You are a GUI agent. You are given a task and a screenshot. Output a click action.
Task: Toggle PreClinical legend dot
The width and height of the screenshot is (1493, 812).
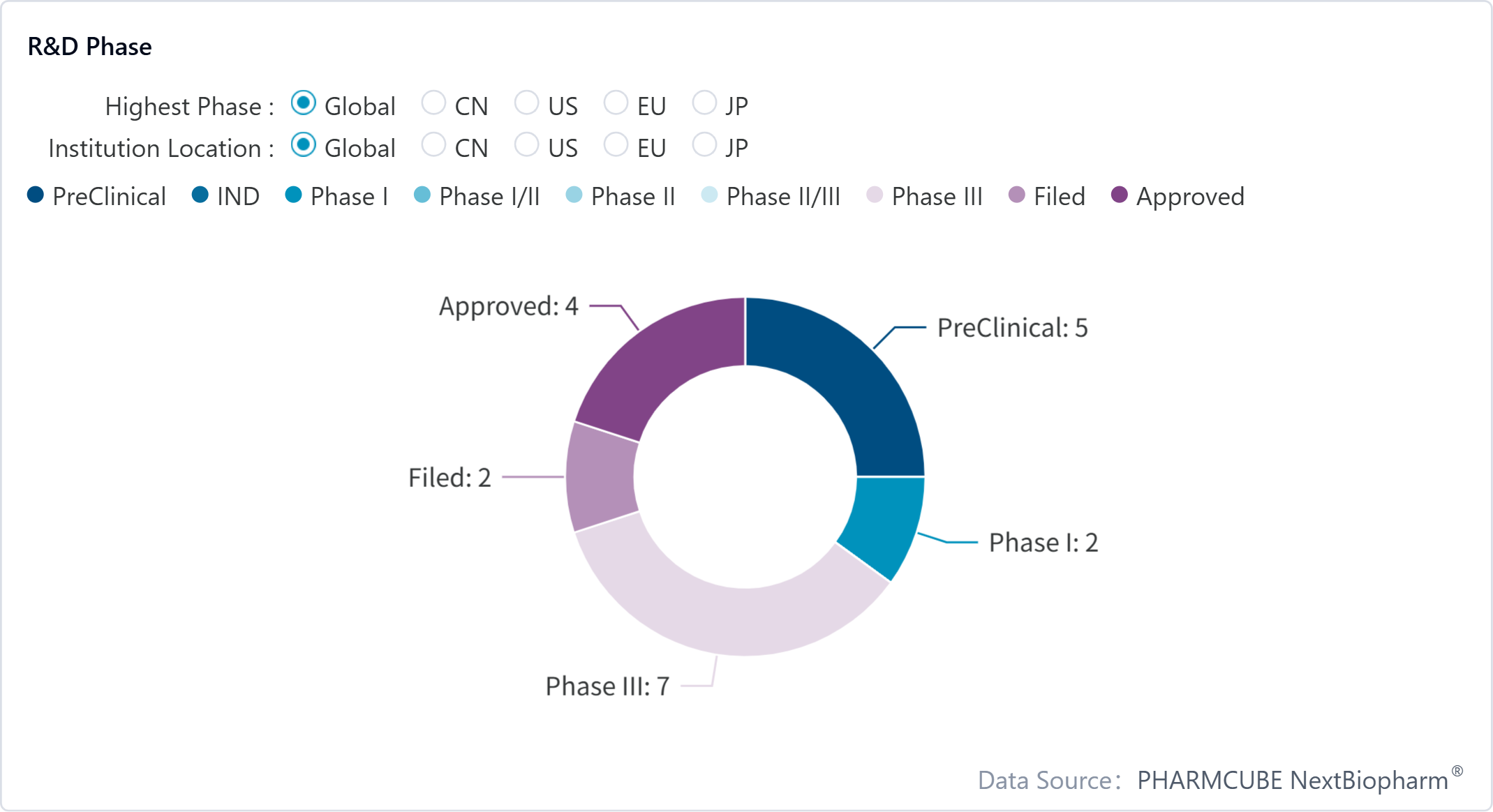(36, 195)
